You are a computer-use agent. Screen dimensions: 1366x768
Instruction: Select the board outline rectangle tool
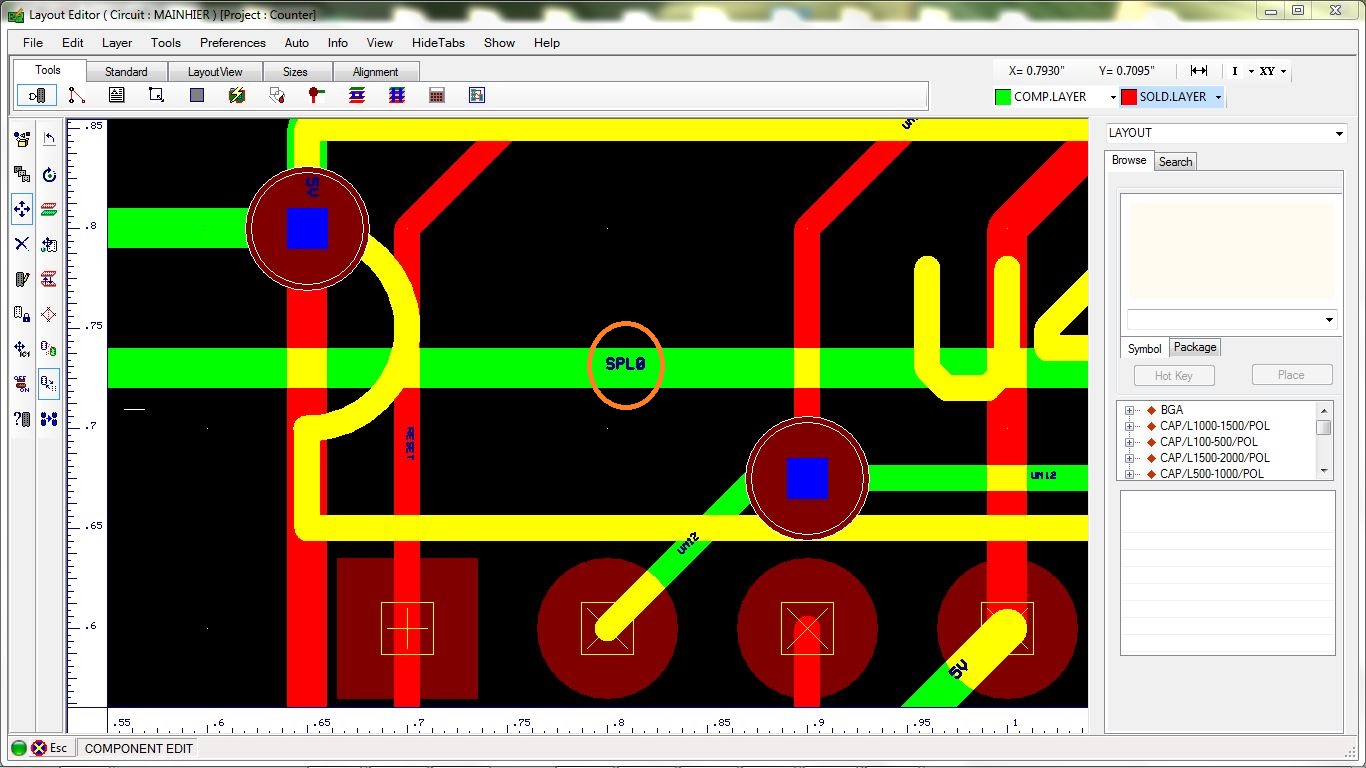pyautogui.click(x=157, y=96)
